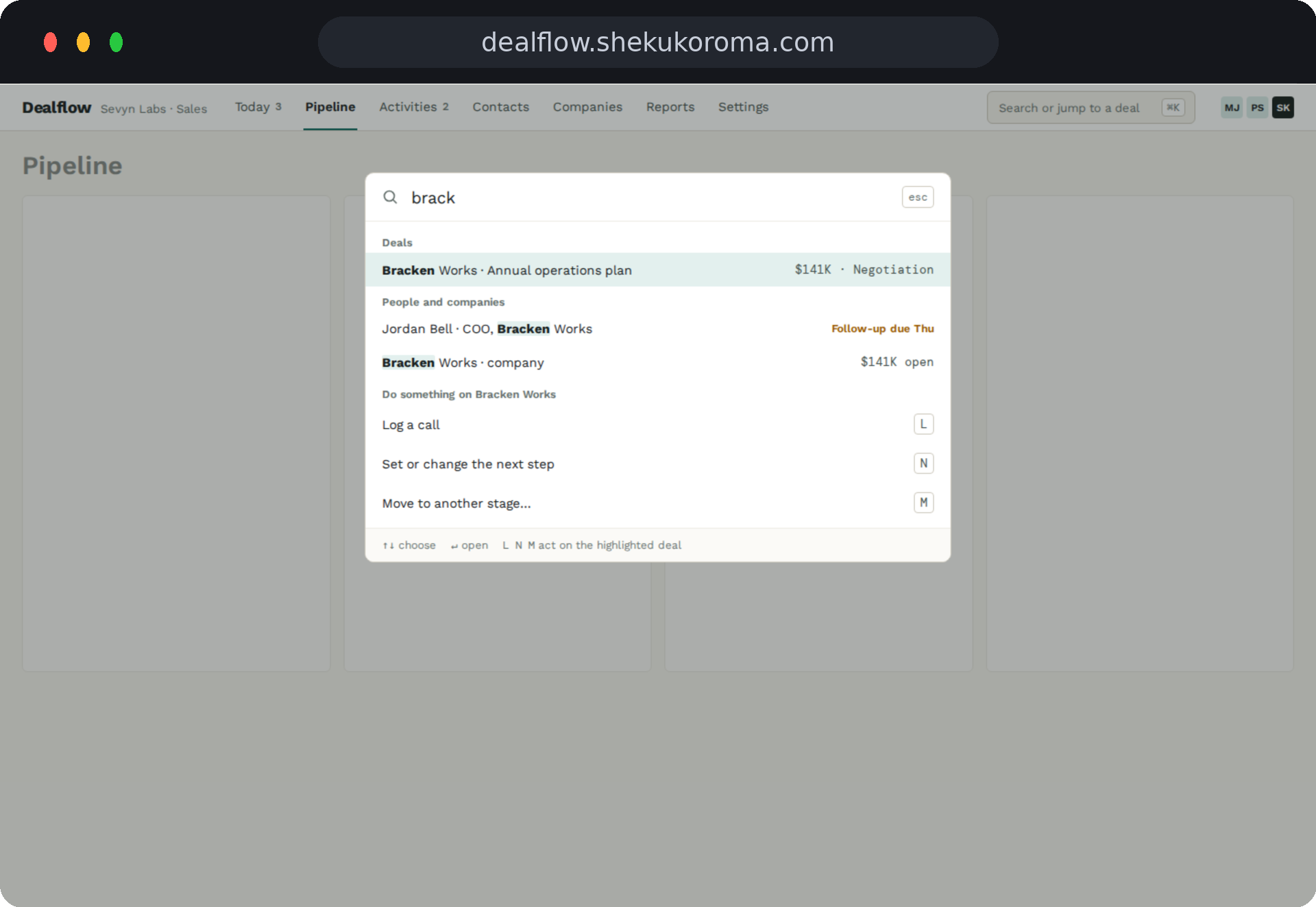Go to the Companies tab
1316x907 pixels.
pyautogui.click(x=587, y=107)
